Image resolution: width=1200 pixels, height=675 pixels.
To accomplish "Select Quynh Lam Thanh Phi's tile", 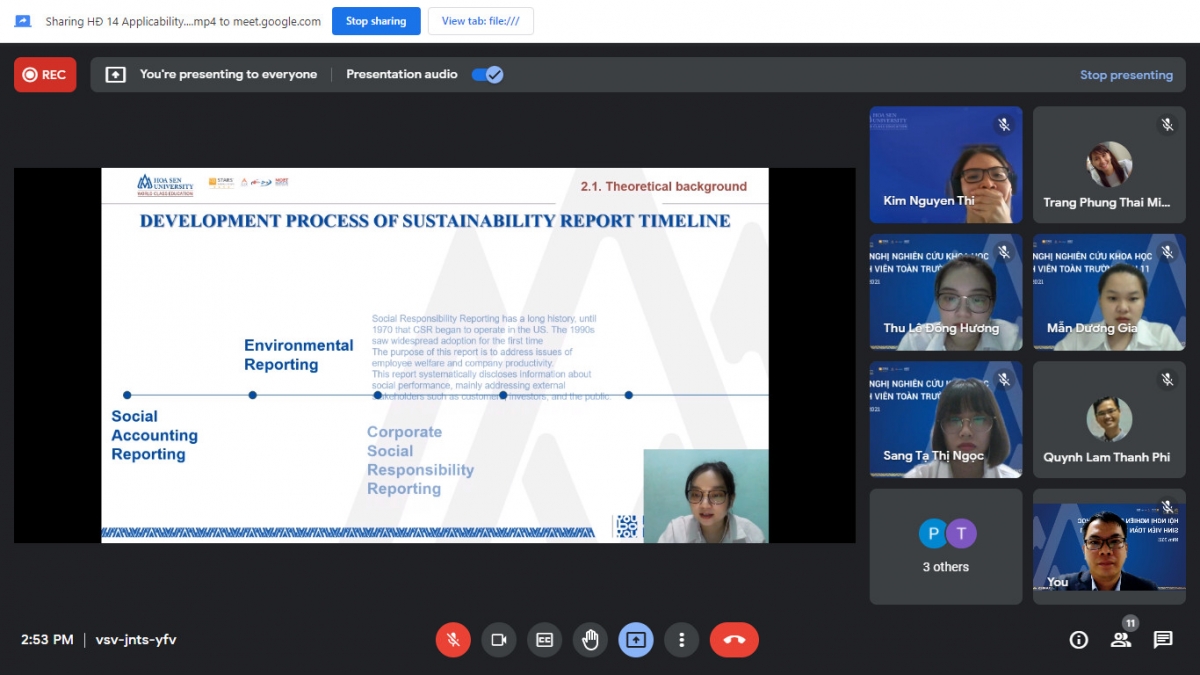I will [1109, 419].
